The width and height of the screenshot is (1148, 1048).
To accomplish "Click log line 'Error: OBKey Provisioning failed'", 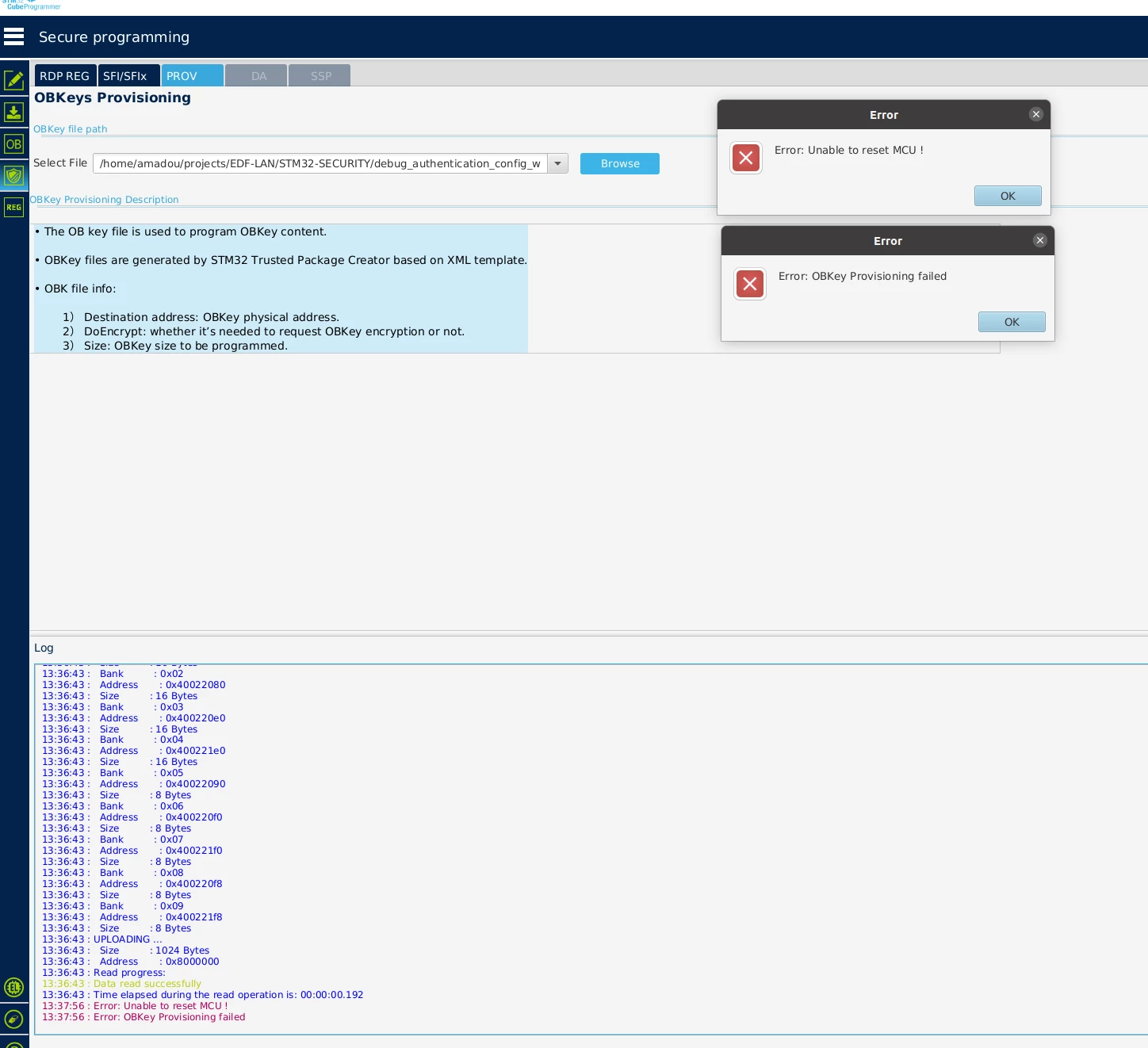I will (x=143, y=1017).
